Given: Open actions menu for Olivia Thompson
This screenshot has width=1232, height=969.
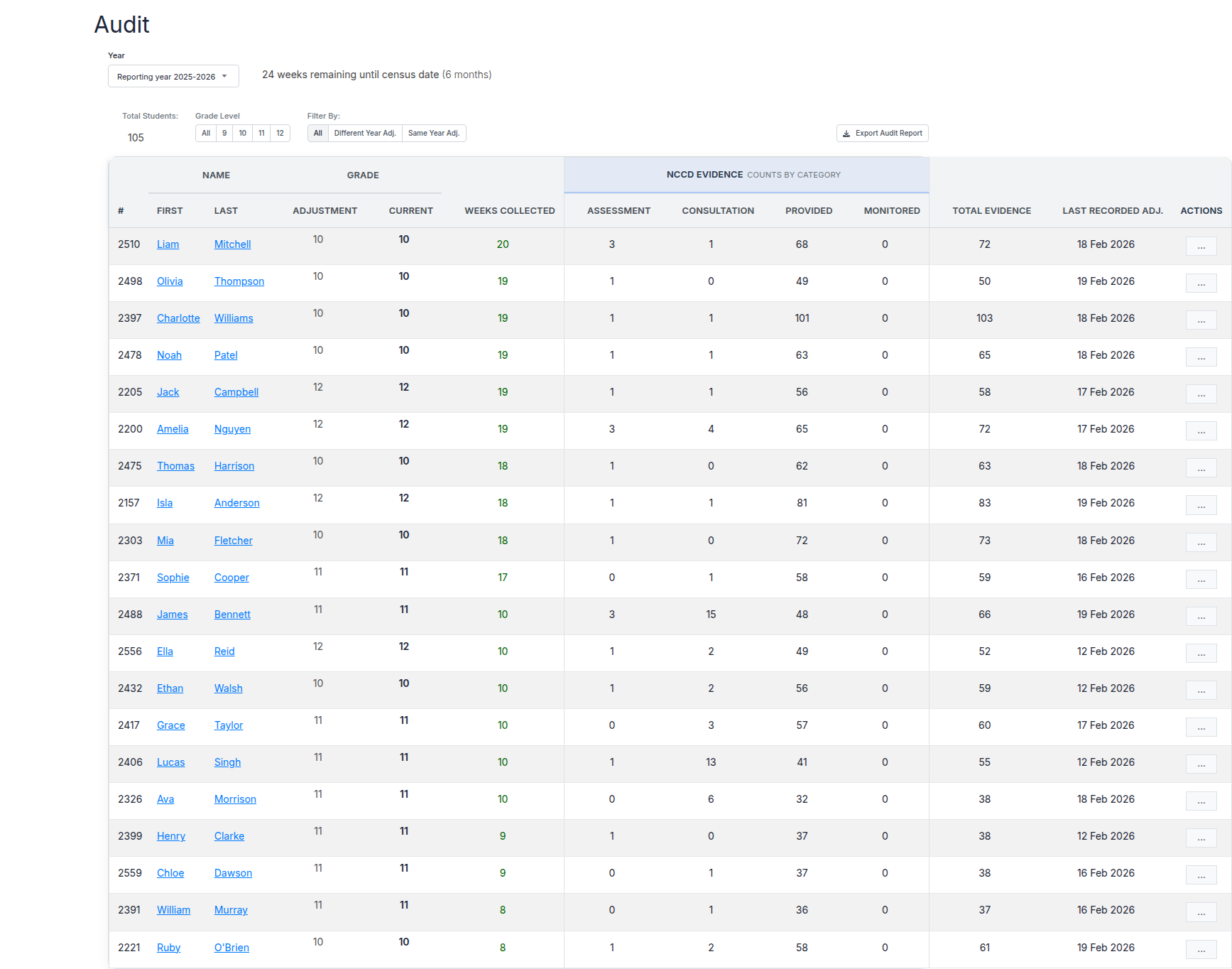Looking at the screenshot, I should [x=1201, y=283].
